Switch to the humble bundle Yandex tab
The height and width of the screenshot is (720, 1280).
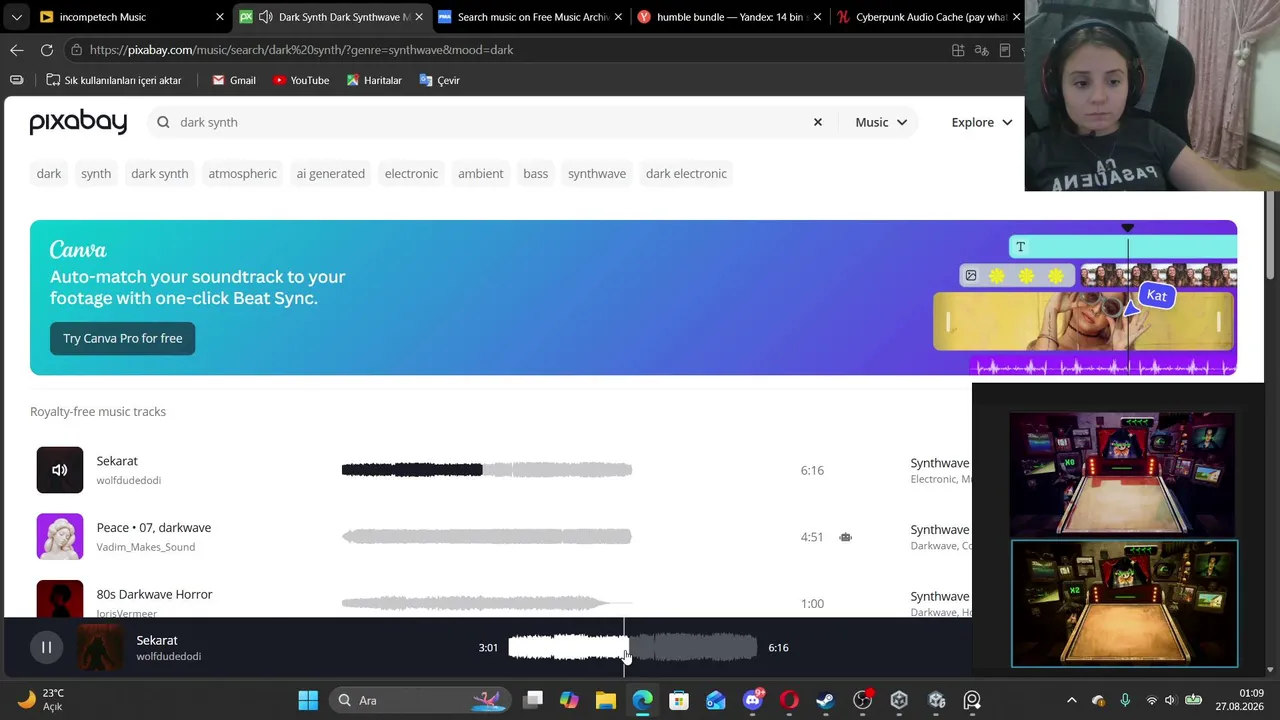[x=730, y=17]
